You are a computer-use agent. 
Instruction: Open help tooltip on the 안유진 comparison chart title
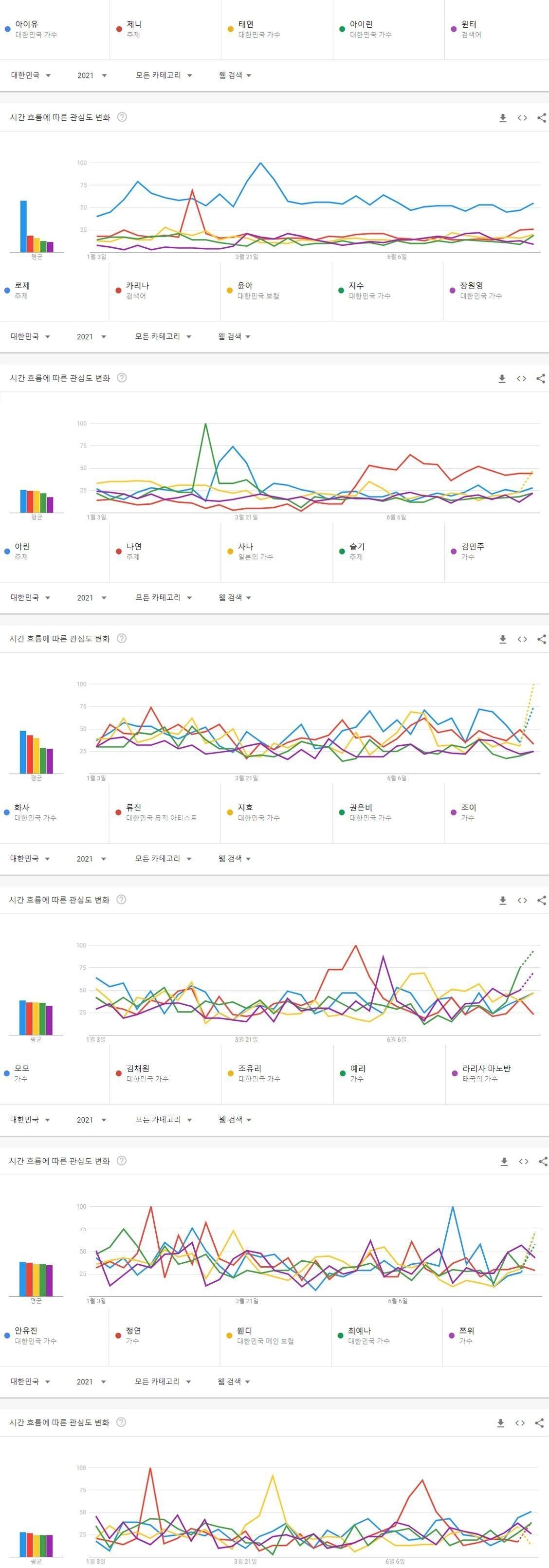click(x=121, y=1422)
